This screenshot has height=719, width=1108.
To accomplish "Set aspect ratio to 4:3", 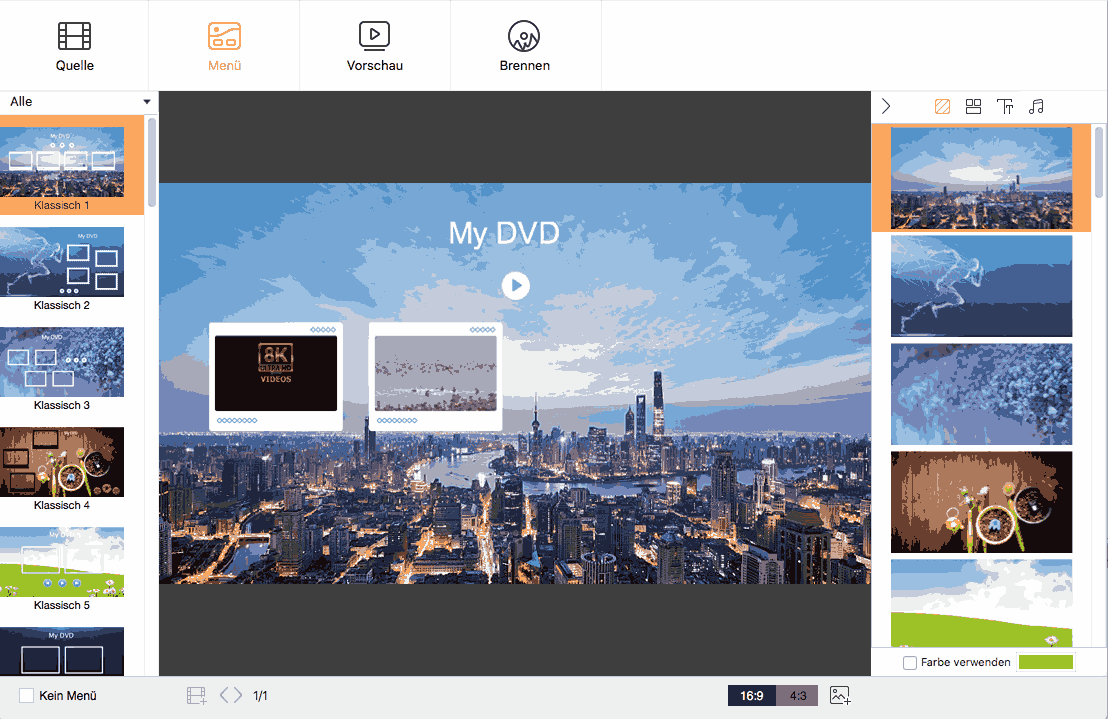I will point(797,696).
